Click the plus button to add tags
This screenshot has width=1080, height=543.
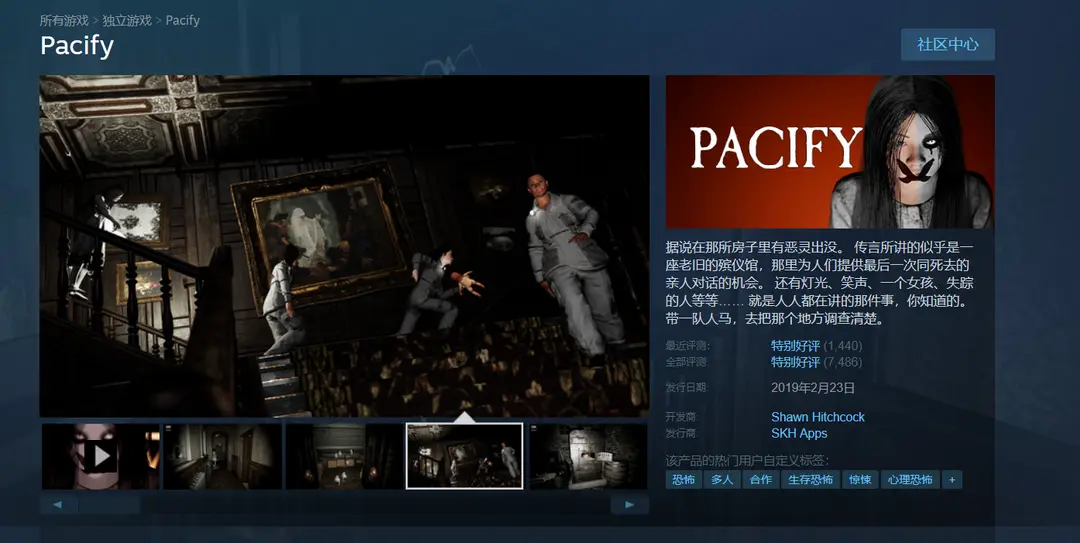click(952, 480)
